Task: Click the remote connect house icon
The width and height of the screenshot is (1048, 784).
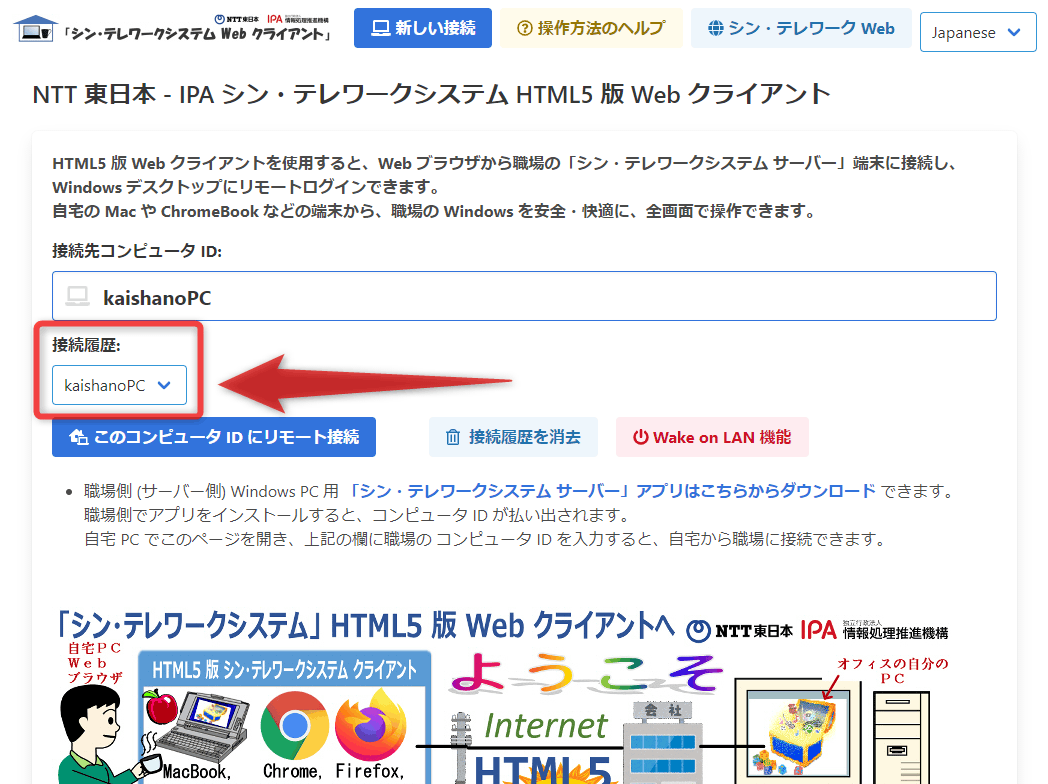Action: click(x=78, y=437)
